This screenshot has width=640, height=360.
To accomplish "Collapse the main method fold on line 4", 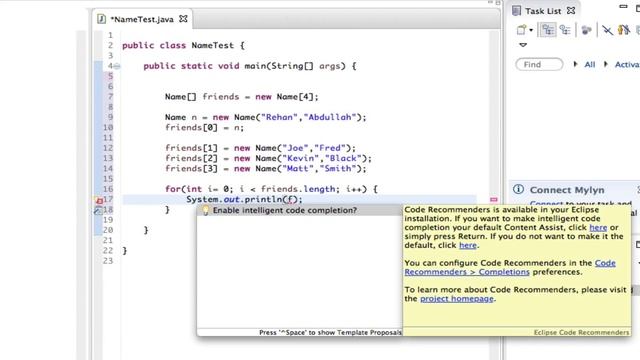I will point(117,66).
